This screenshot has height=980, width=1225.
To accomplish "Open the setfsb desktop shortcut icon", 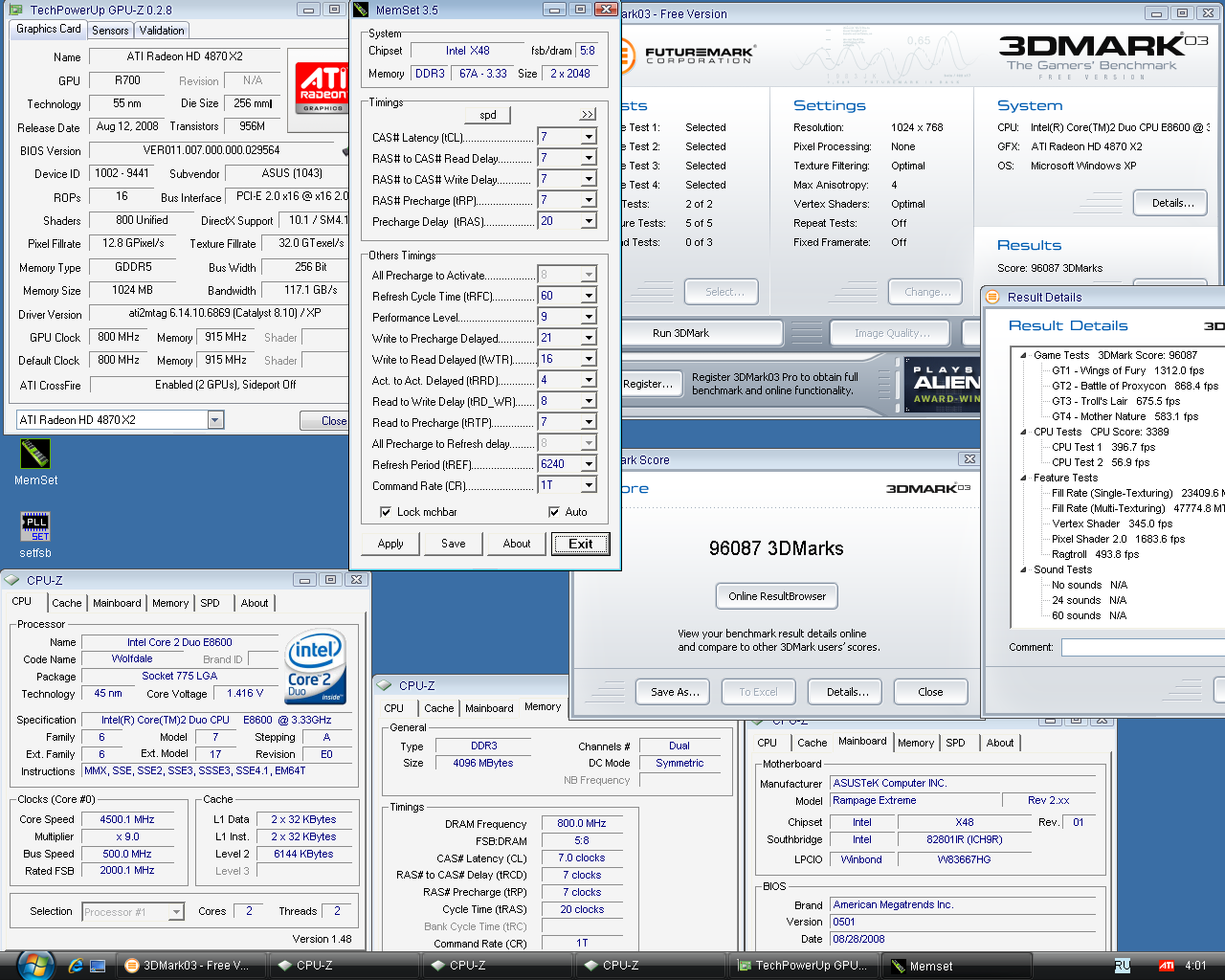I will (35, 526).
